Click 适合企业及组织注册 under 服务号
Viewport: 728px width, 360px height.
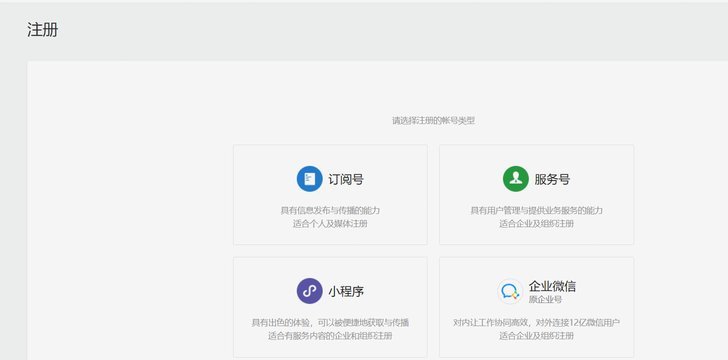click(537, 223)
